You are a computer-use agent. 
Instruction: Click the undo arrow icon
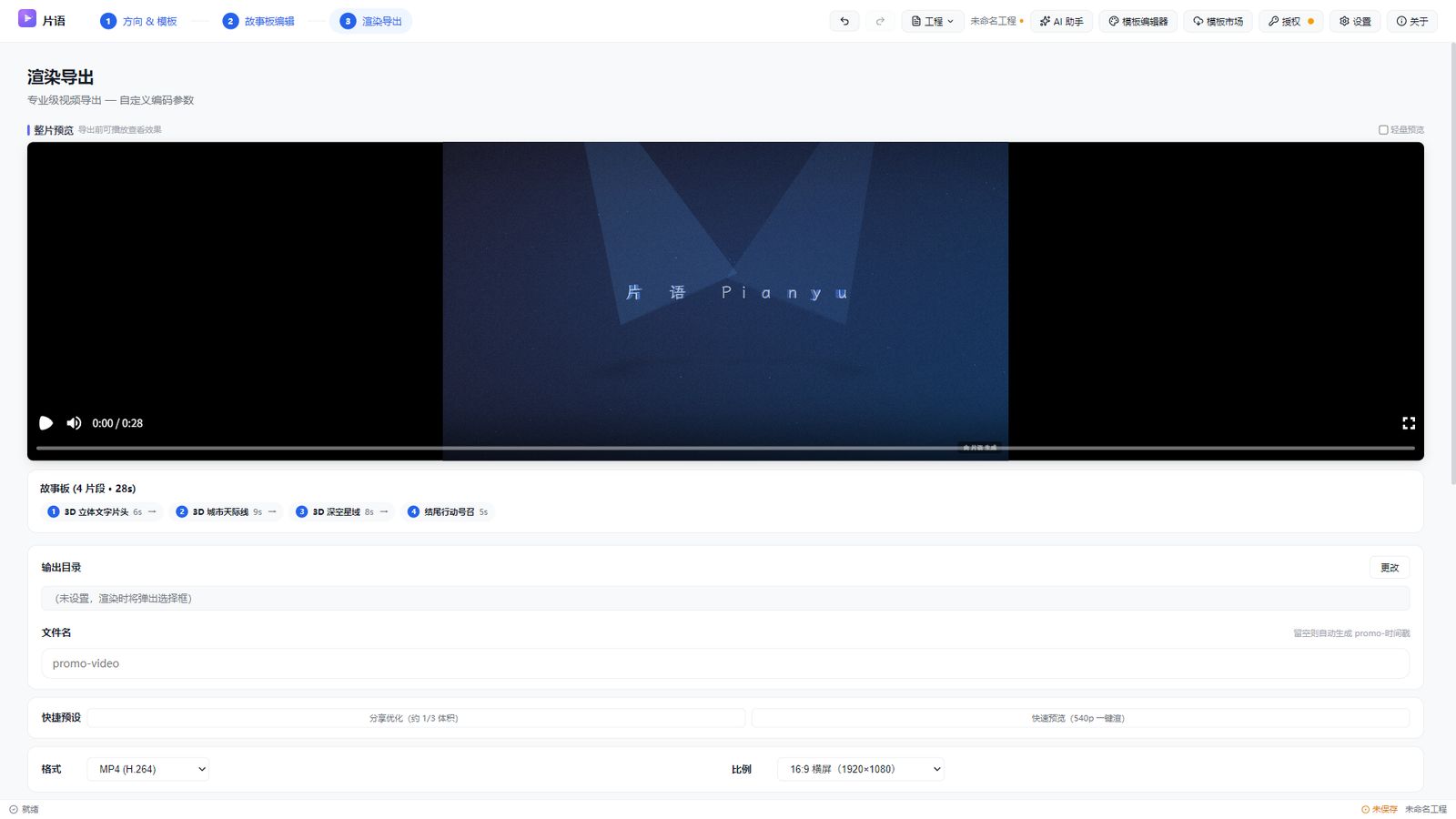(844, 21)
